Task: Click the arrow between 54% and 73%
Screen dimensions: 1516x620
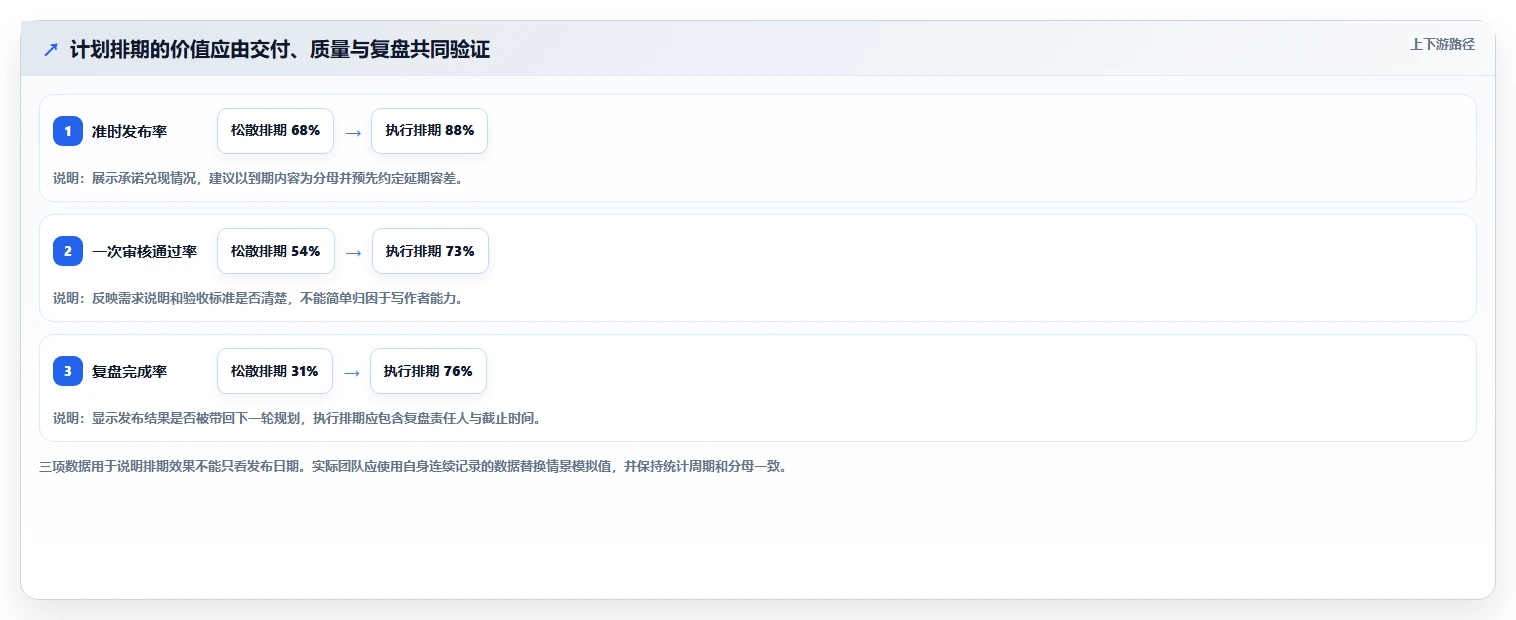Action: (353, 252)
